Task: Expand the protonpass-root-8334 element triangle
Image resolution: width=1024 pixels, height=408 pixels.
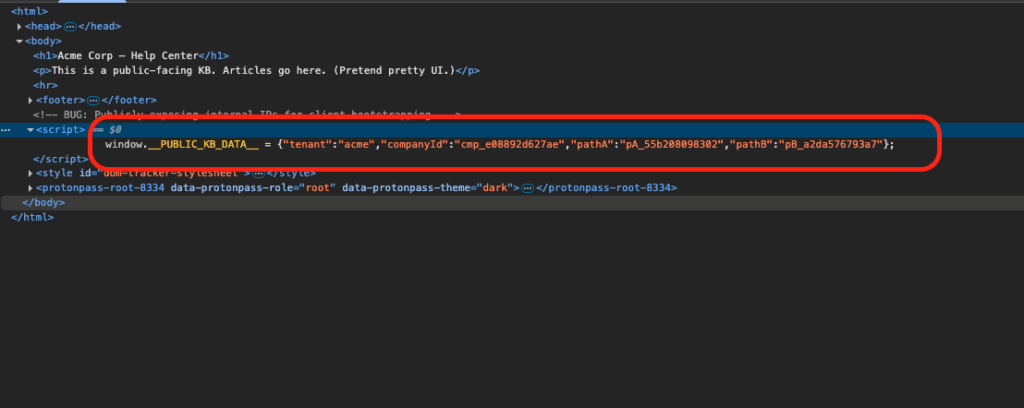Action: [x=31, y=188]
